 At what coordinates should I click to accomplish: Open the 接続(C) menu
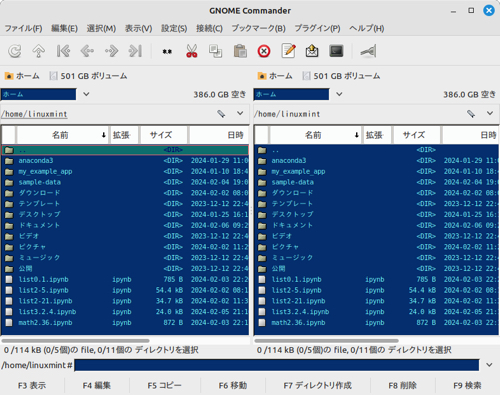209,28
